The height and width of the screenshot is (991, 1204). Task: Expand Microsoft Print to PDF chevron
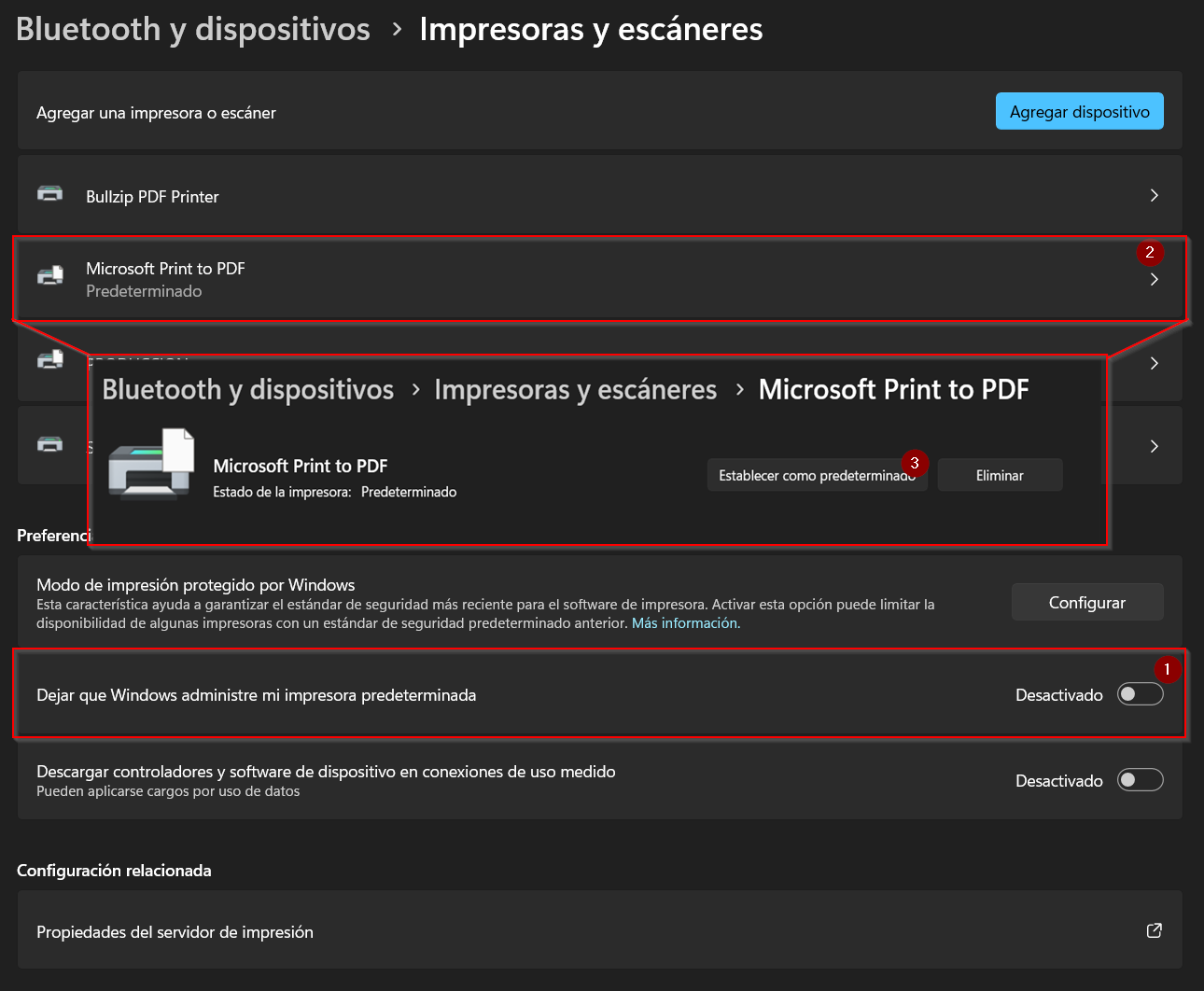click(x=1155, y=280)
